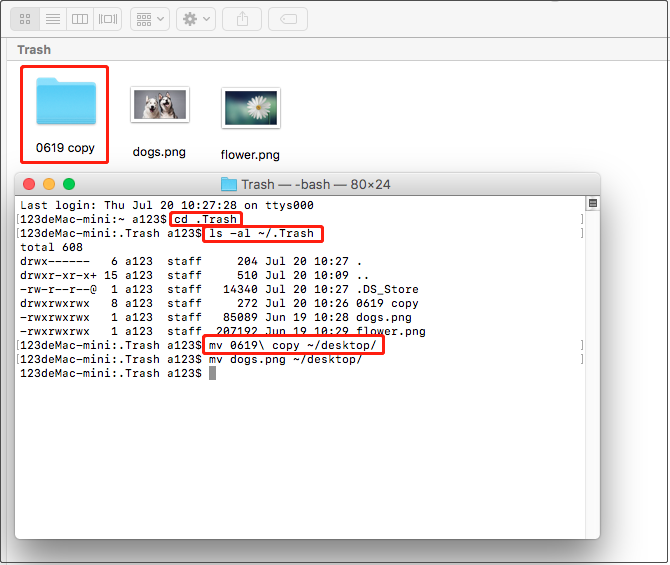This screenshot has width=670, height=565.
Task: Click the flower.png file name label
Action: tap(250, 155)
